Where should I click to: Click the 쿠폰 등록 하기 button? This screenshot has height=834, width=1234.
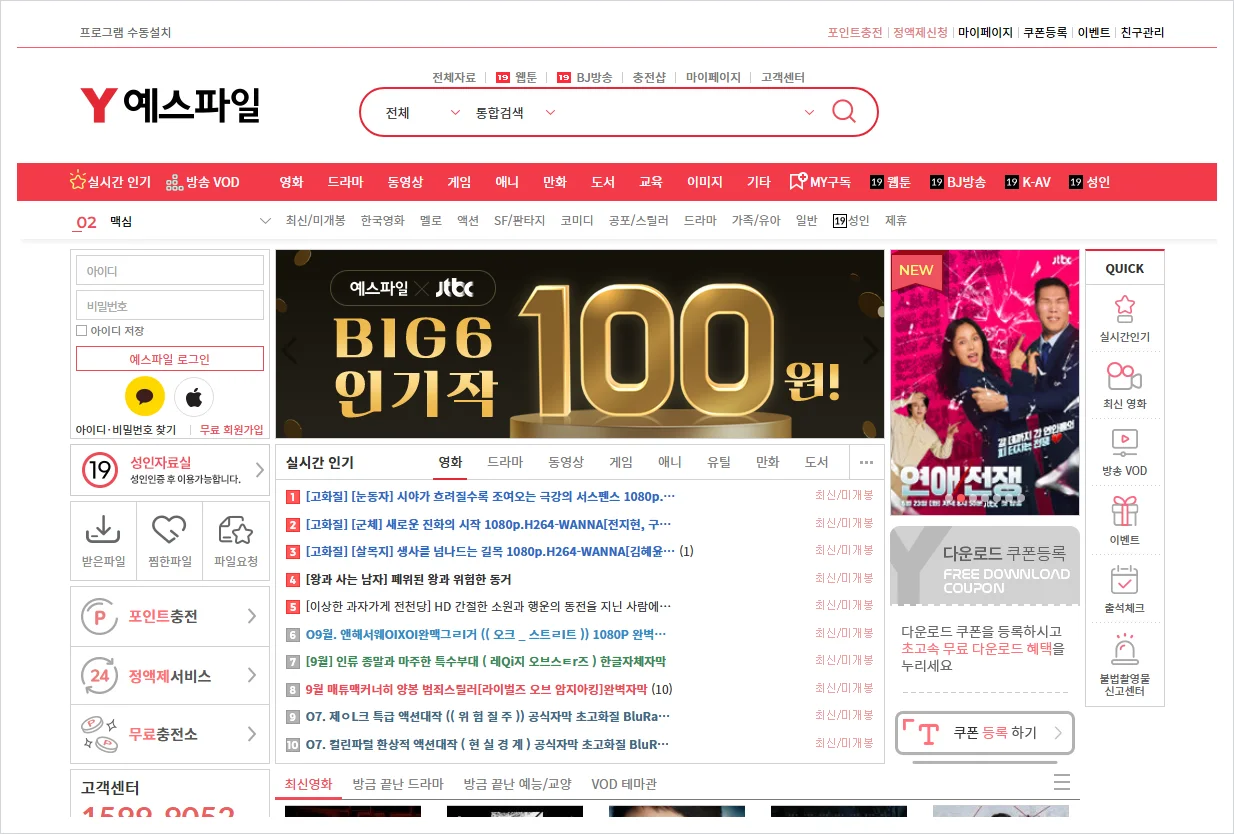(x=985, y=734)
